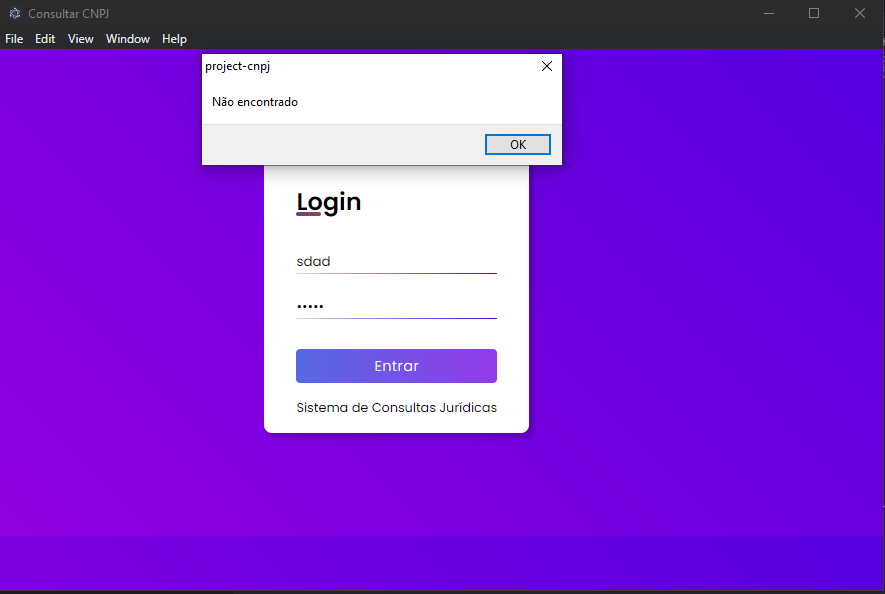Click the Consultar CNPJ app icon
885x594 pixels.
coord(15,13)
